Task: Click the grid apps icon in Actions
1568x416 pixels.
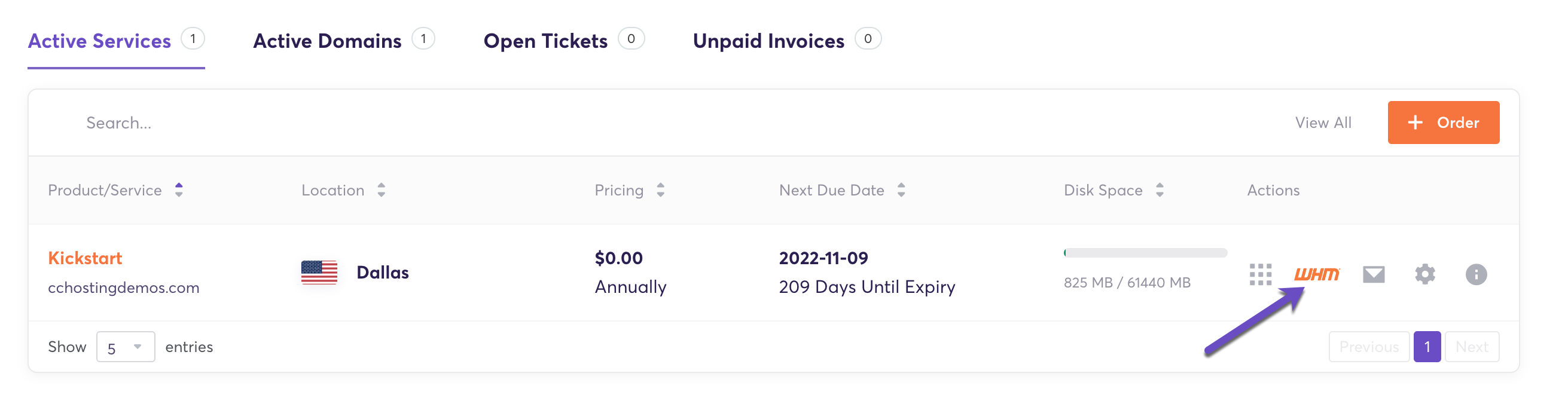Action: click(x=1260, y=274)
